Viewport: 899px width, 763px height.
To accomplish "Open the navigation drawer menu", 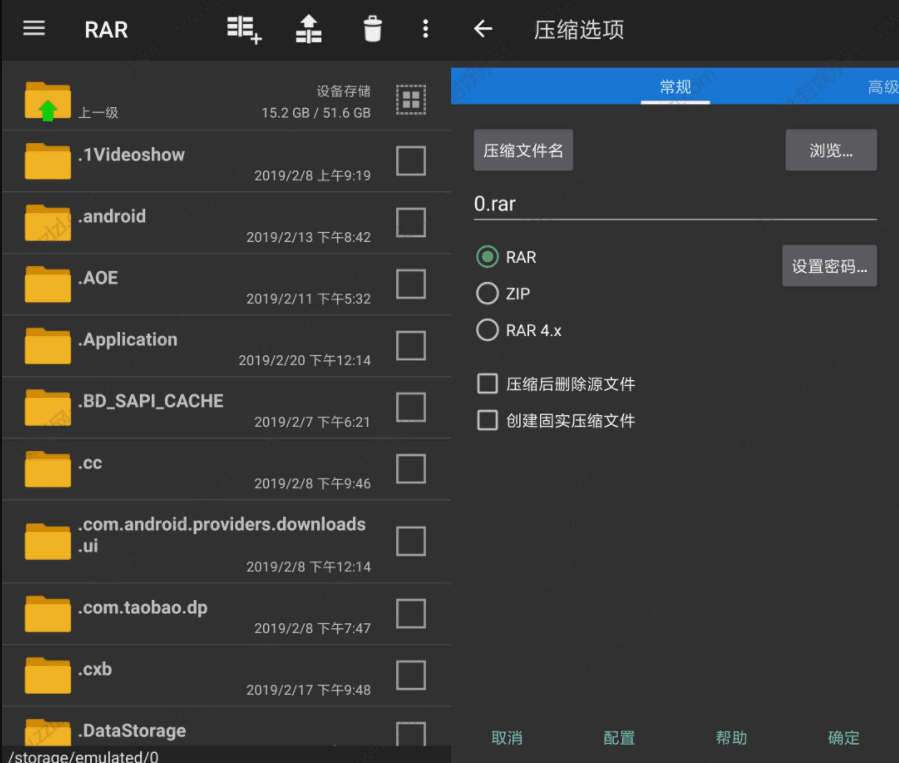I will click(x=33, y=29).
